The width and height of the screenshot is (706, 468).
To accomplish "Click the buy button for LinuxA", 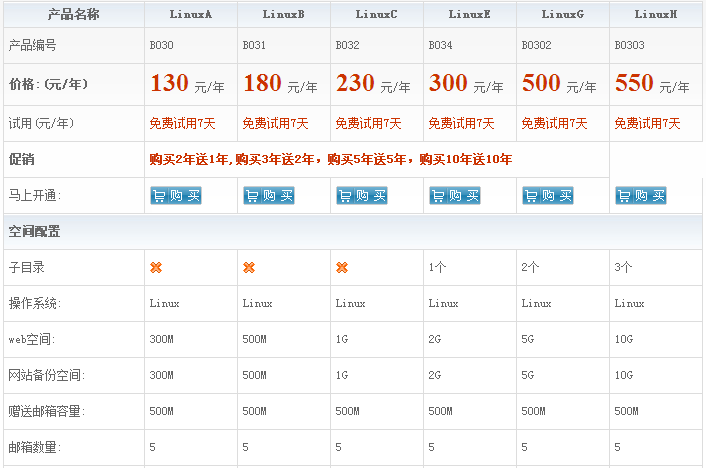I will [x=176, y=195].
